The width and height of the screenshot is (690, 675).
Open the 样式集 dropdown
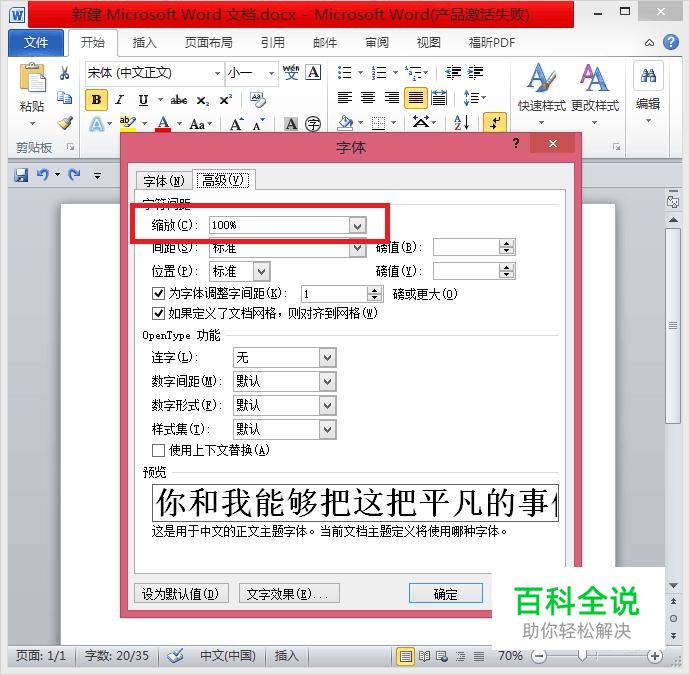(327, 429)
